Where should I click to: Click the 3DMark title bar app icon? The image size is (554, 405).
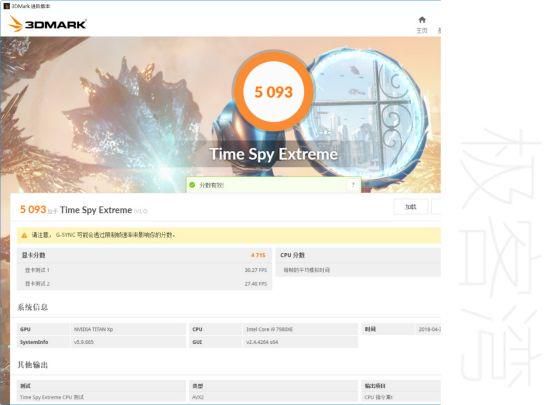coord(6,6)
